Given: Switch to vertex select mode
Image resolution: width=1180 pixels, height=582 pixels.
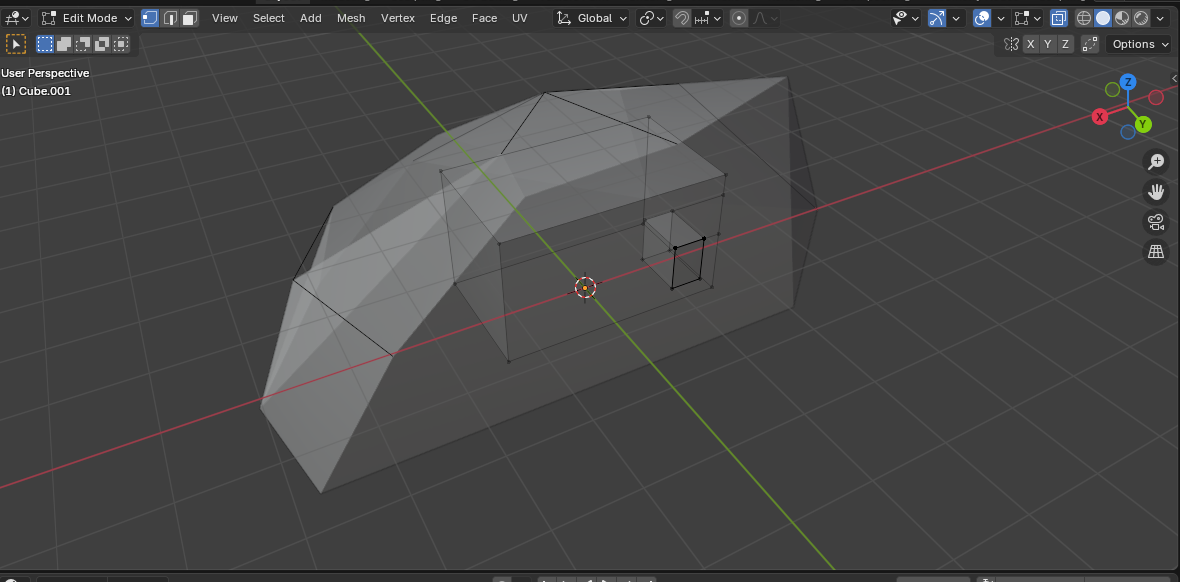Looking at the screenshot, I should tap(150, 18).
